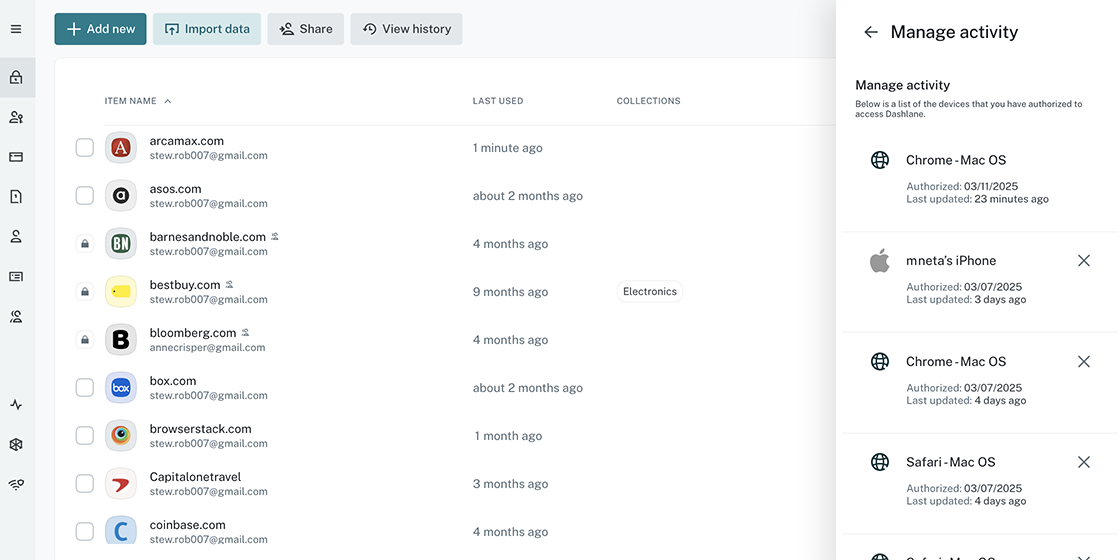Open the VPN wifi sidebar icon
This screenshot has width=1120, height=560.
click(x=16, y=485)
